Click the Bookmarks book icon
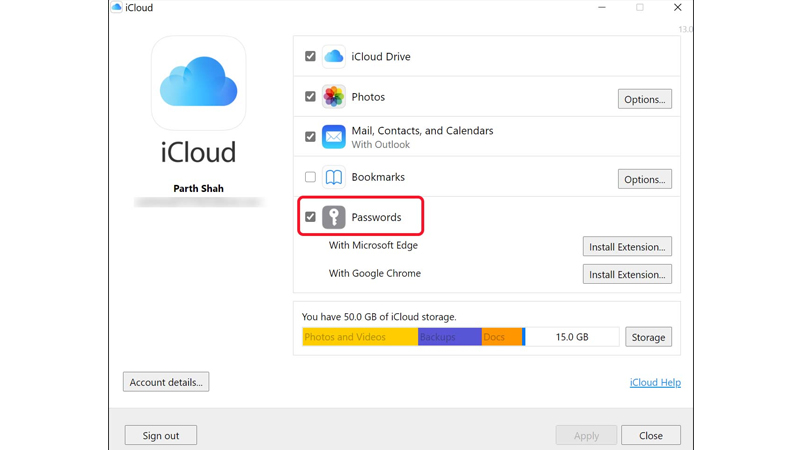 (x=334, y=177)
